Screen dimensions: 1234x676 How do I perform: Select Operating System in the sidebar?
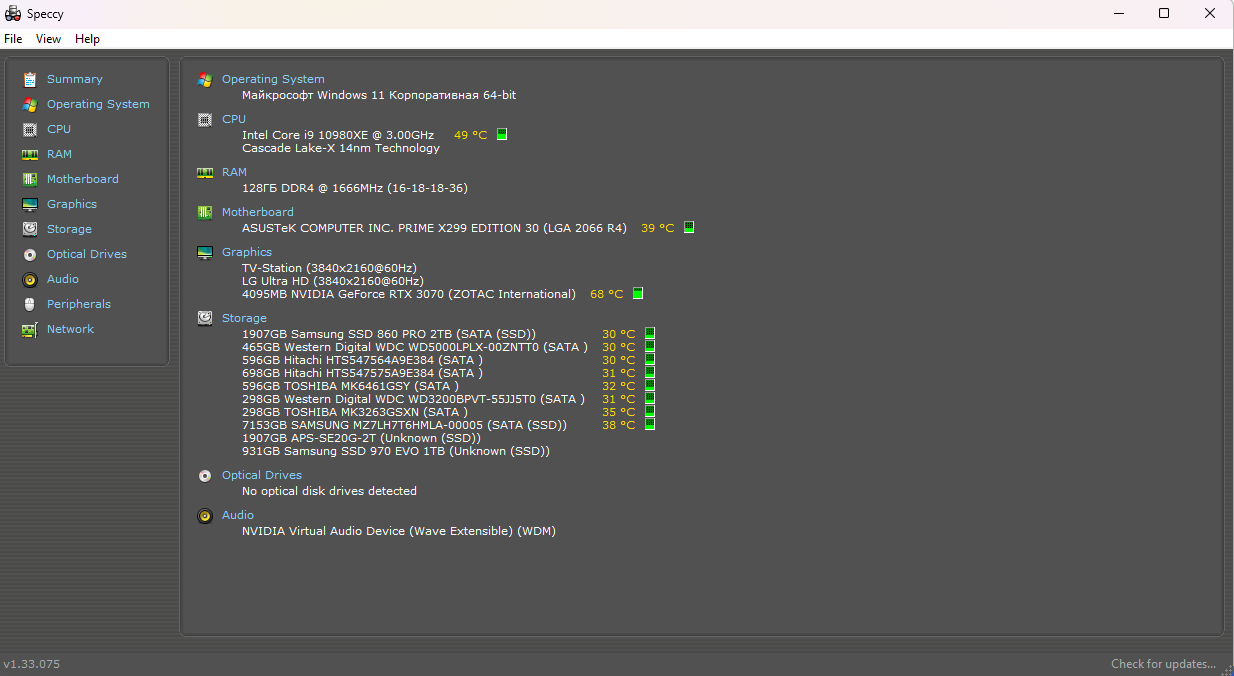tap(98, 104)
